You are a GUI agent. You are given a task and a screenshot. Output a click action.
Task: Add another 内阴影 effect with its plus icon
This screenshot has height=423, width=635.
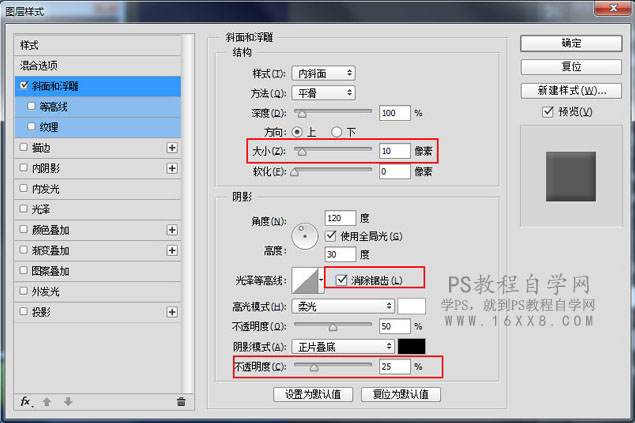pyautogui.click(x=172, y=168)
